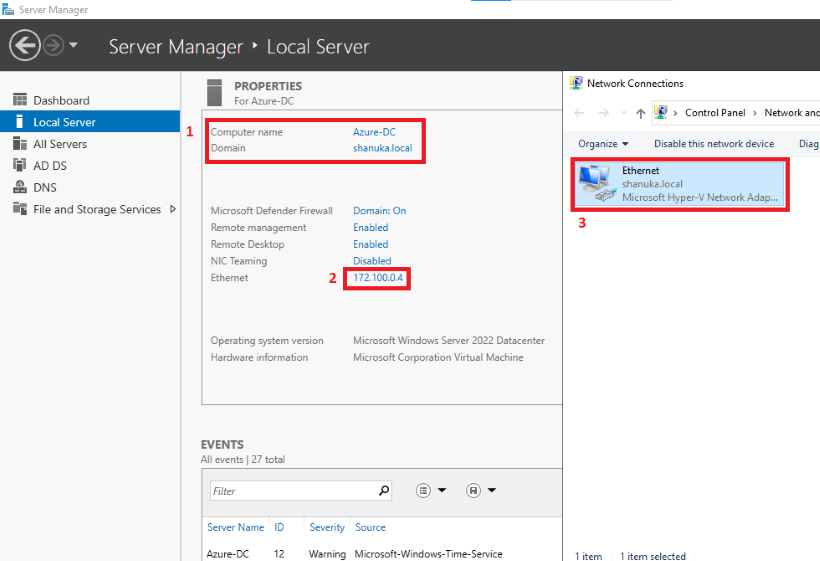The width and height of the screenshot is (820, 561).
Task: Click the up-folder arrow in Network Connections
Action: (x=640, y=113)
